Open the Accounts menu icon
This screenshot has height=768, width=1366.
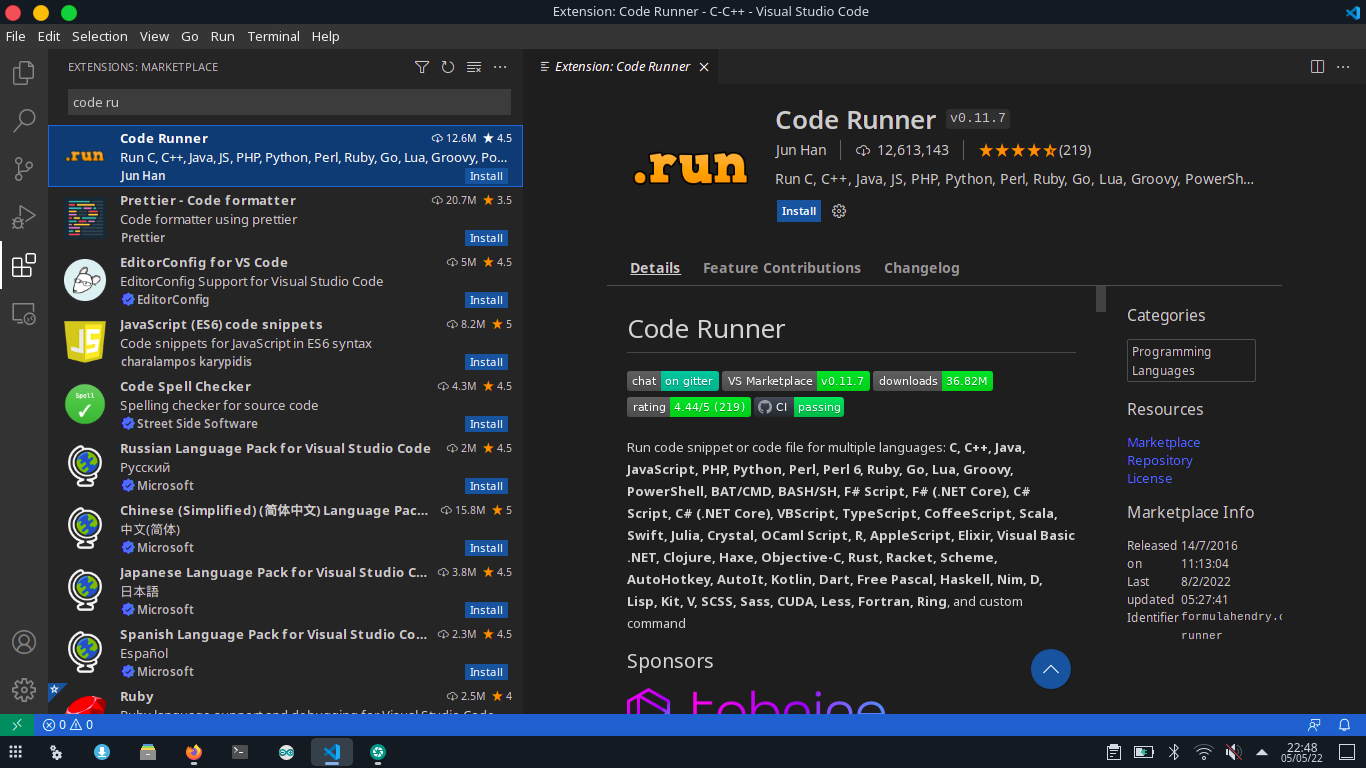pos(24,642)
